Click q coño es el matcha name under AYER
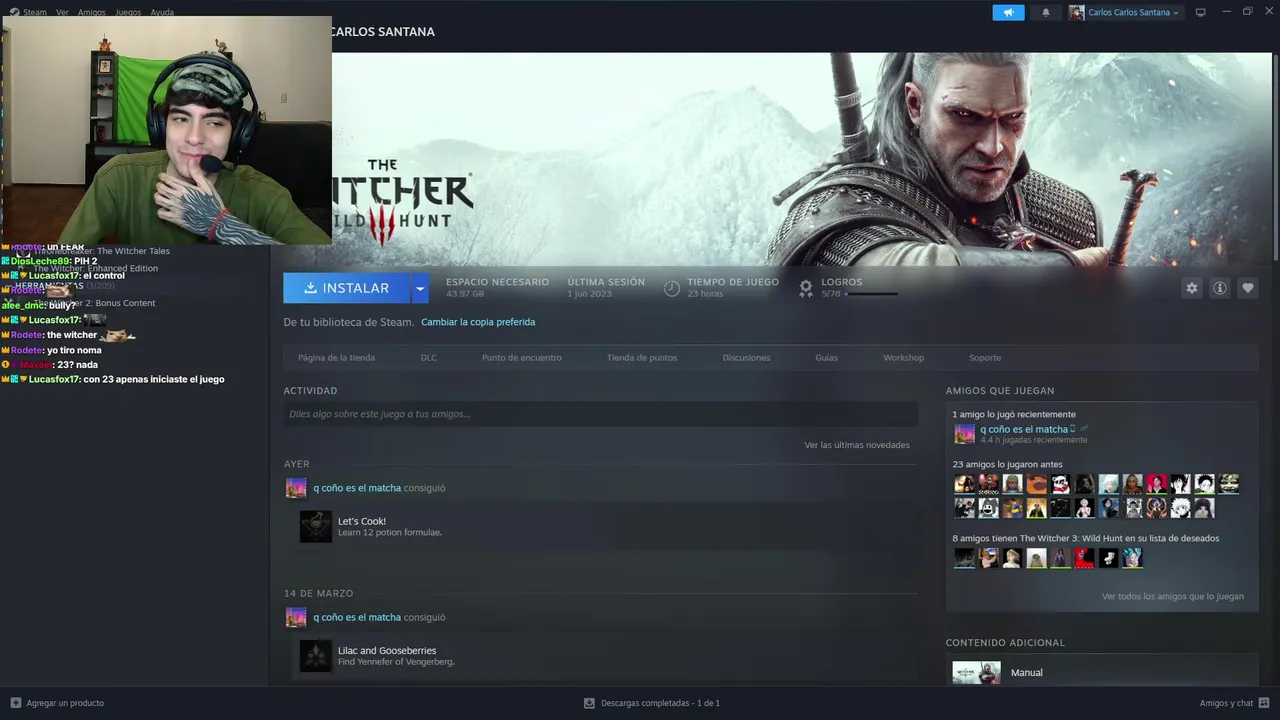1280x720 pixels. [x=357, y=488]
